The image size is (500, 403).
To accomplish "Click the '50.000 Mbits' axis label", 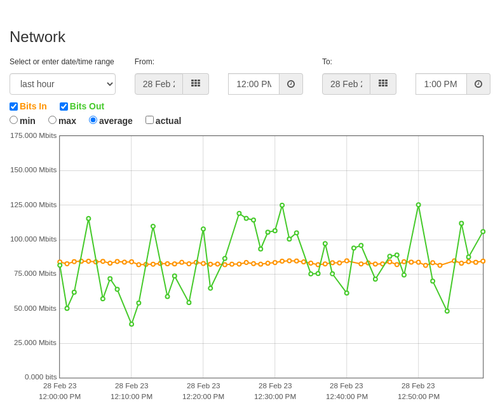I will 35,308.
